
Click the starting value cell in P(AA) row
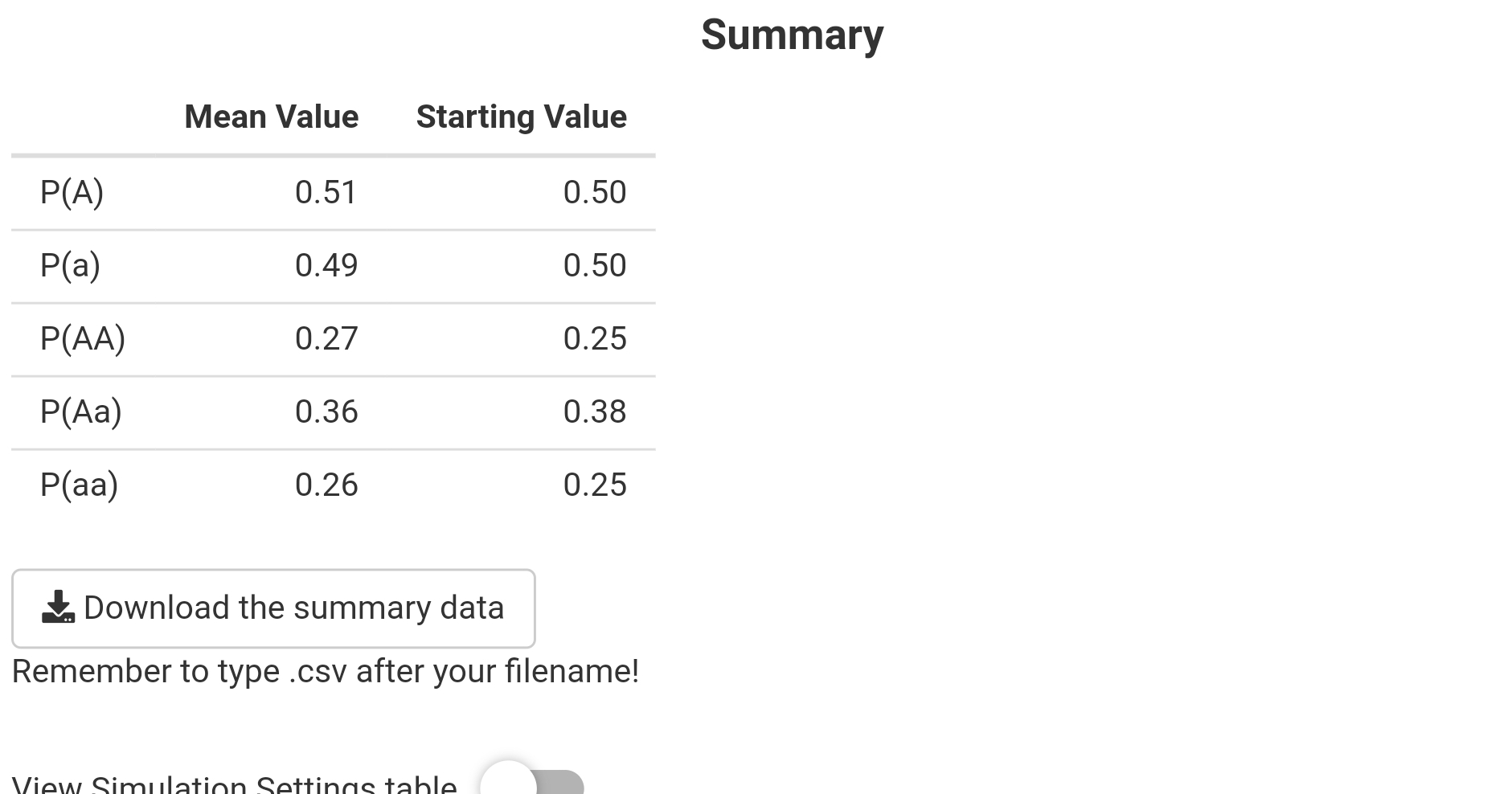click(594, 338)
